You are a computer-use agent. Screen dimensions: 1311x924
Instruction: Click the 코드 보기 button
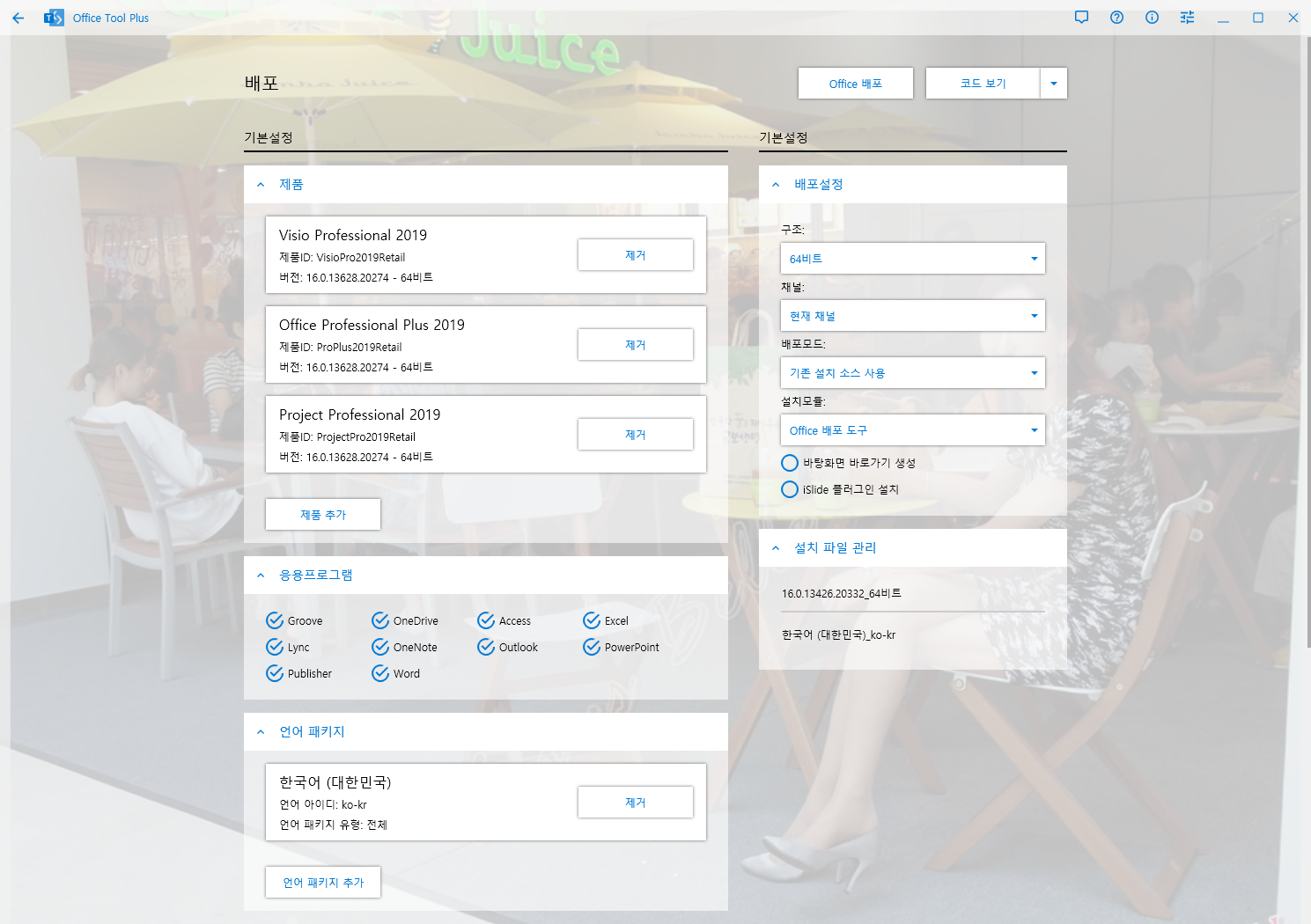pos(983,84)
